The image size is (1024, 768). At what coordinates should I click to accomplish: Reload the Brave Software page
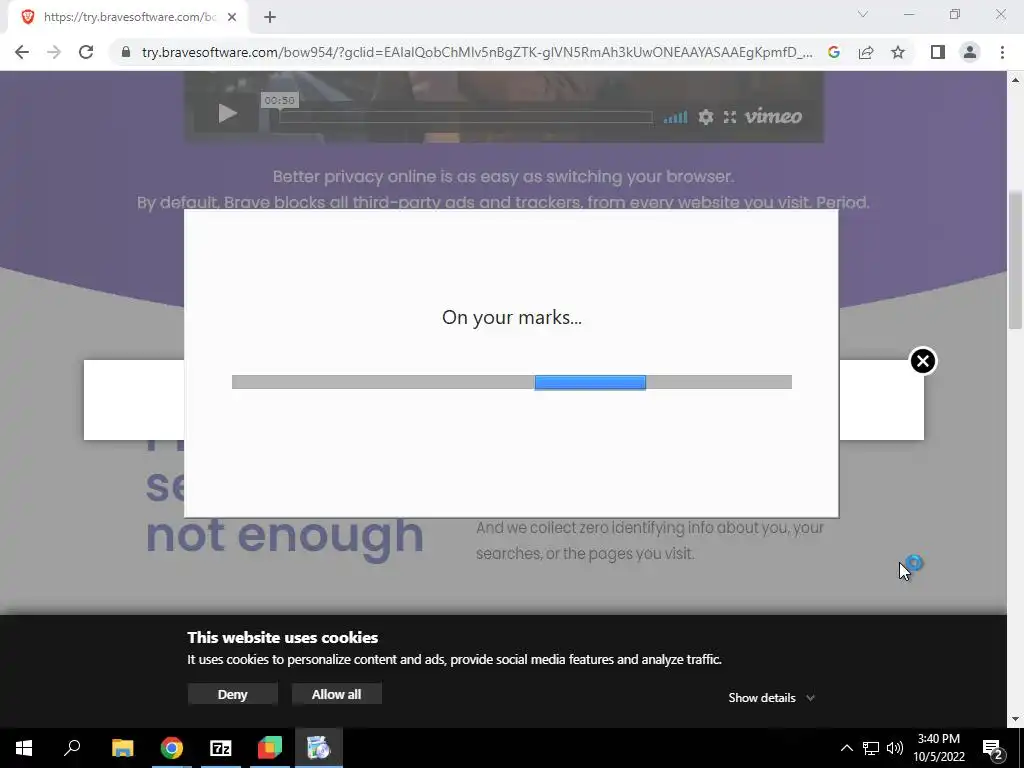(x=86, y=52)
